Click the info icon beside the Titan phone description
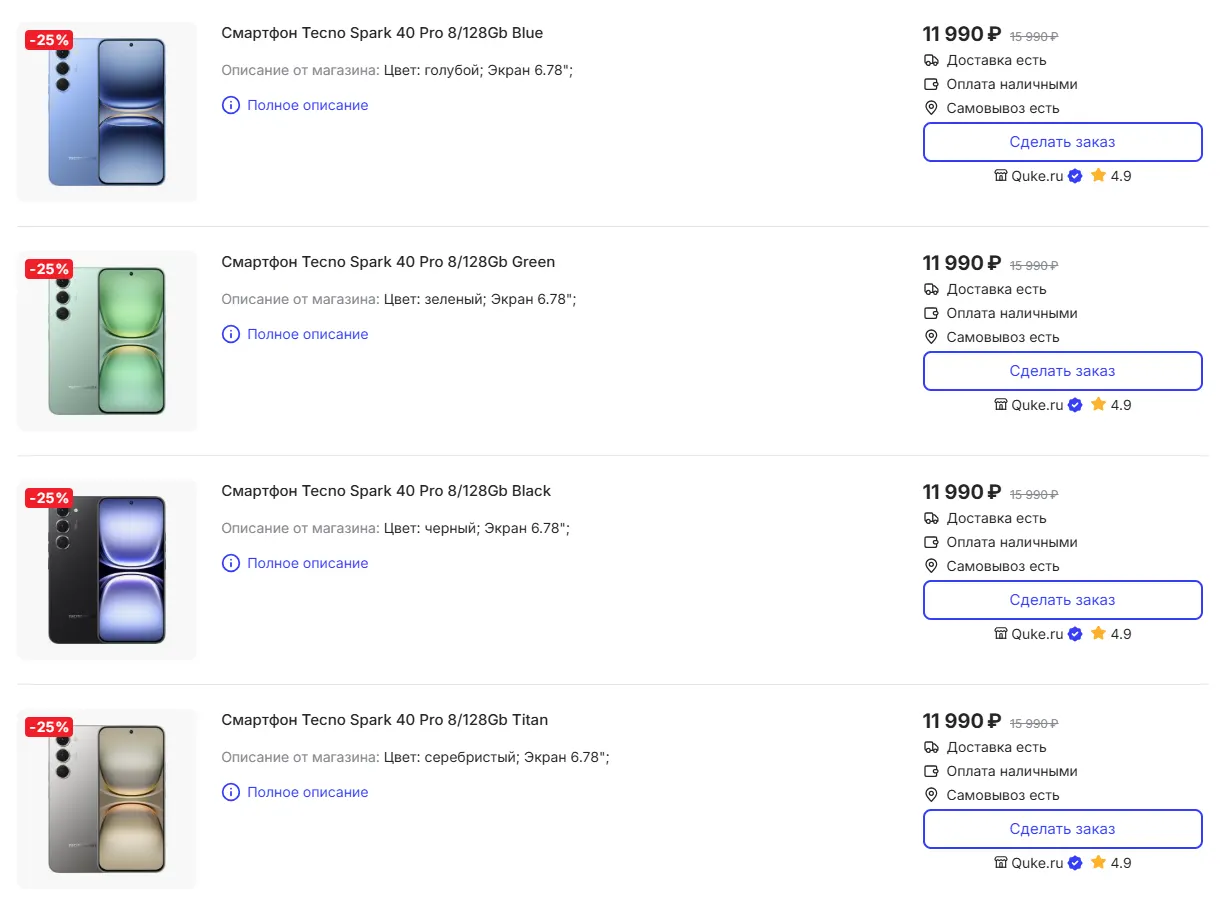The image size is (1223, 897). coord(231,792)
